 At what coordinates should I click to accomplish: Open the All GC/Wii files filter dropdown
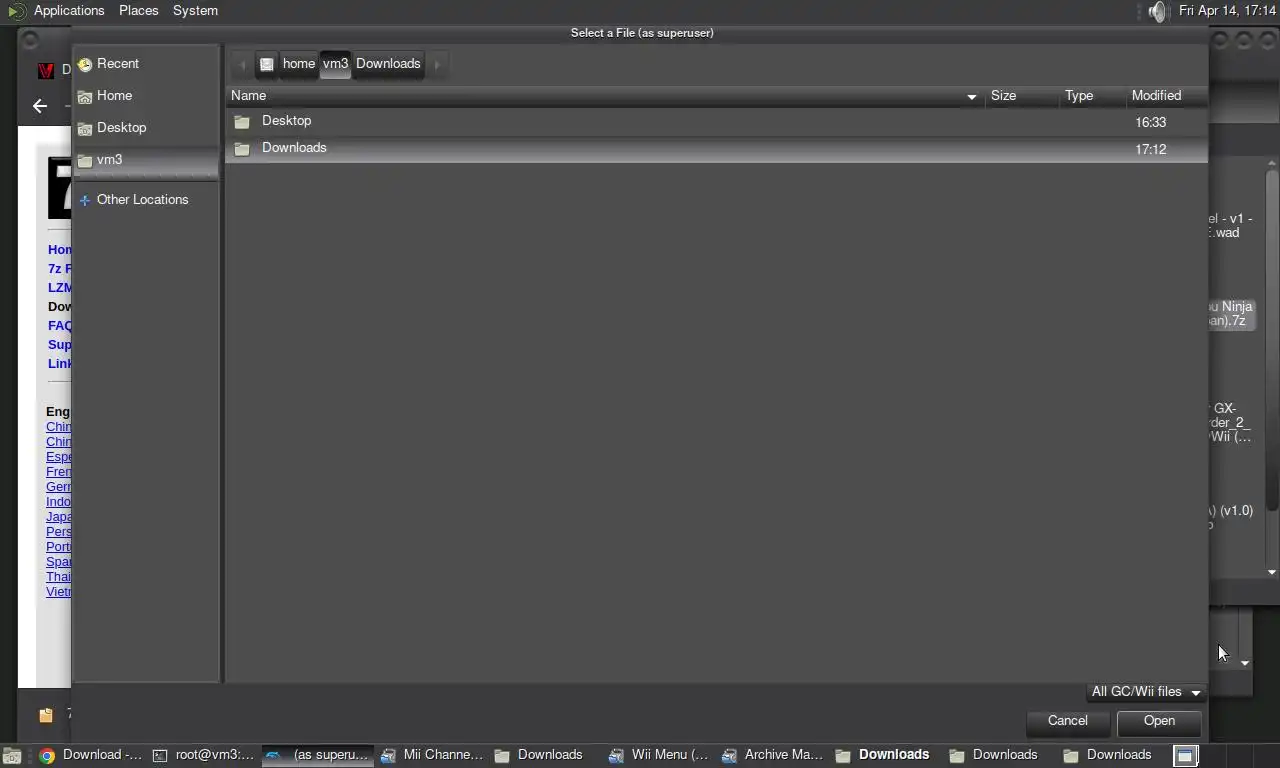(x=1146, y=692)
